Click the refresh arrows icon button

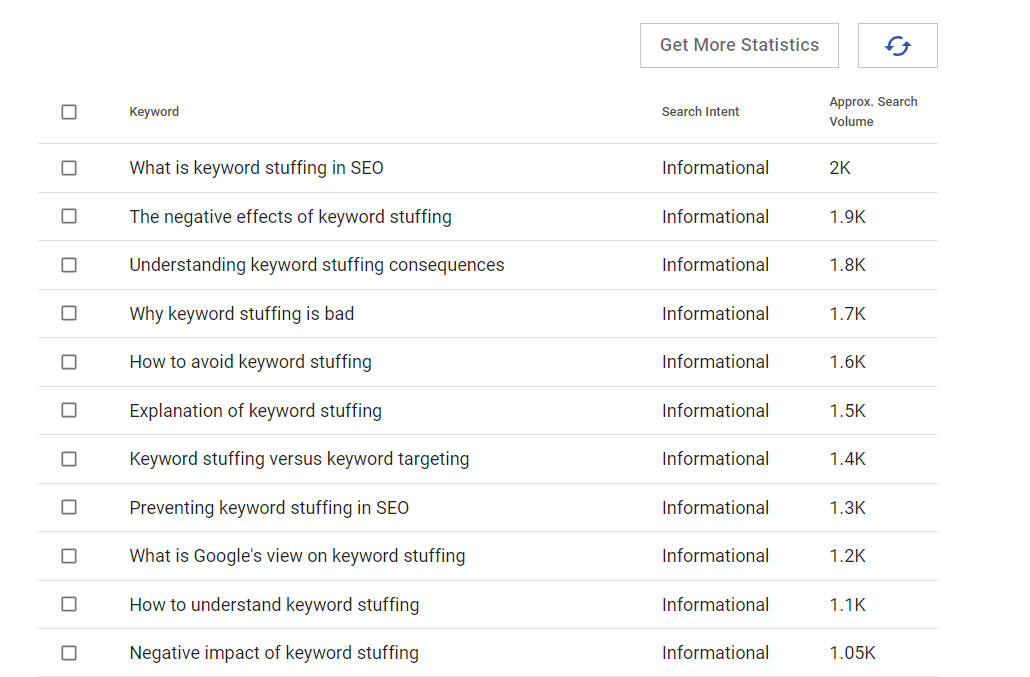897,46
